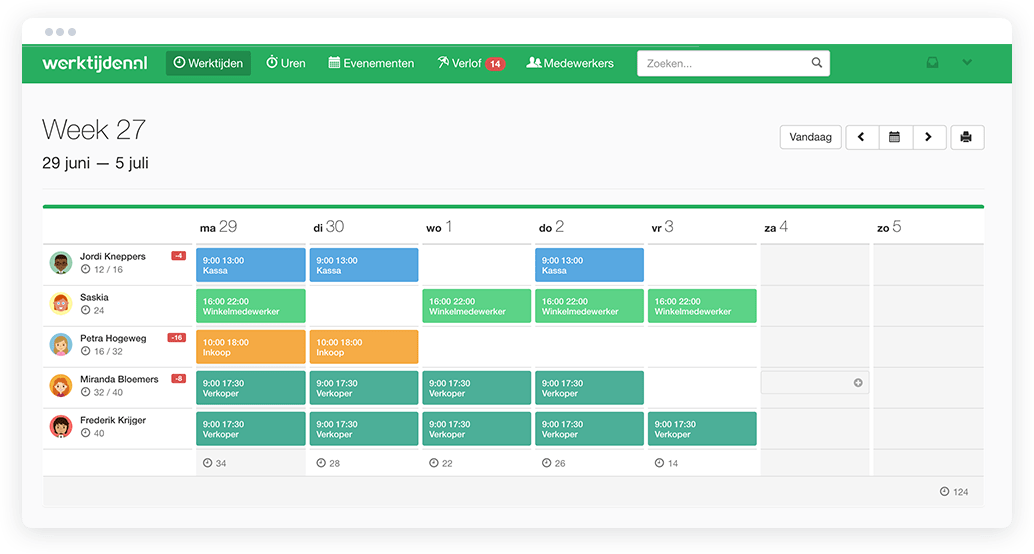Click Jordi Kneppers avatar

point(61,262)
